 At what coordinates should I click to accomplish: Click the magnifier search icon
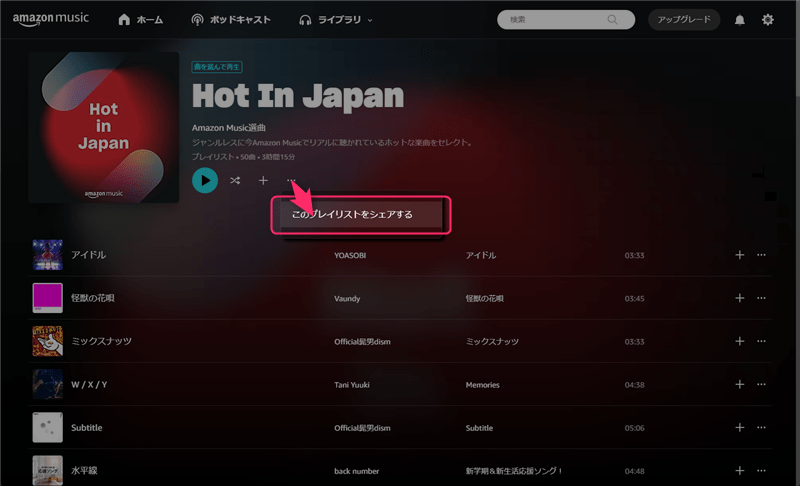(612, 19)
